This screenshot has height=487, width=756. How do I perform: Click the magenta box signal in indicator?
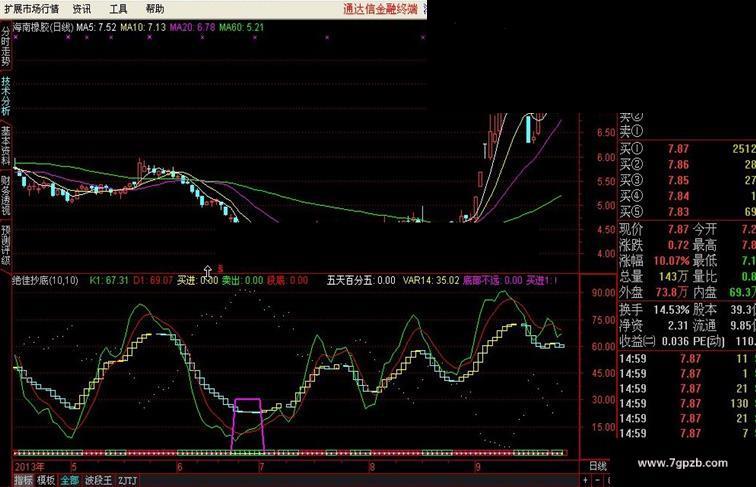point(248,425)
